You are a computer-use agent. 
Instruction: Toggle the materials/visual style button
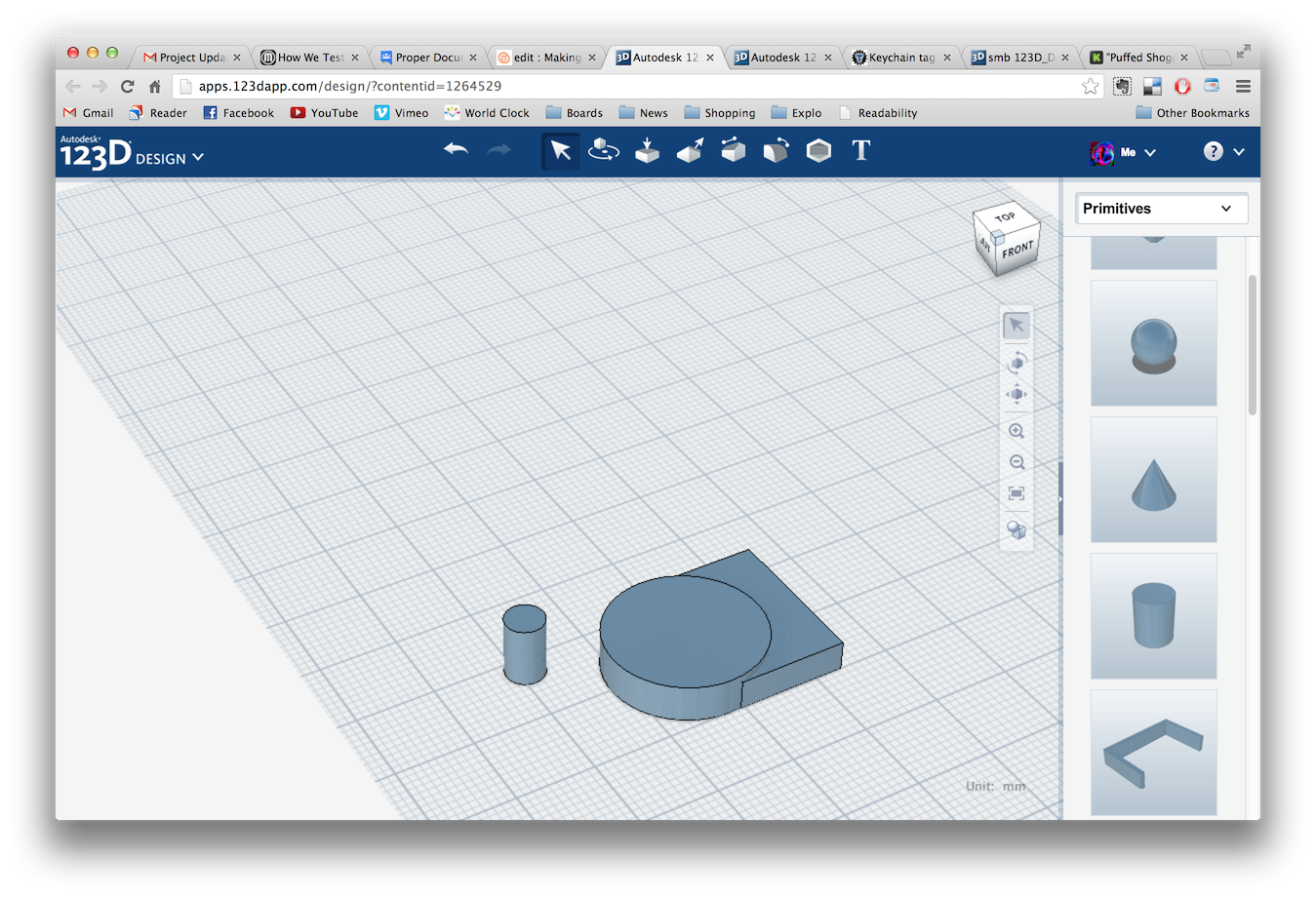click(1017, 529)
